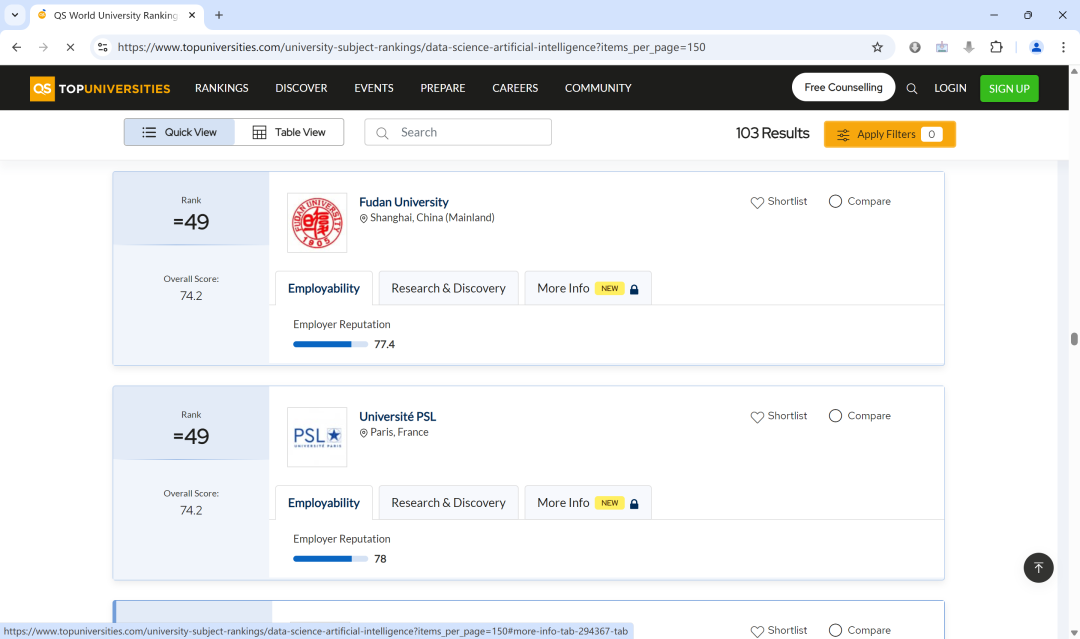This screenshot has width=1080, height=639.
Task: Bookmark this page with star icon
Action: tap(877, 47)
